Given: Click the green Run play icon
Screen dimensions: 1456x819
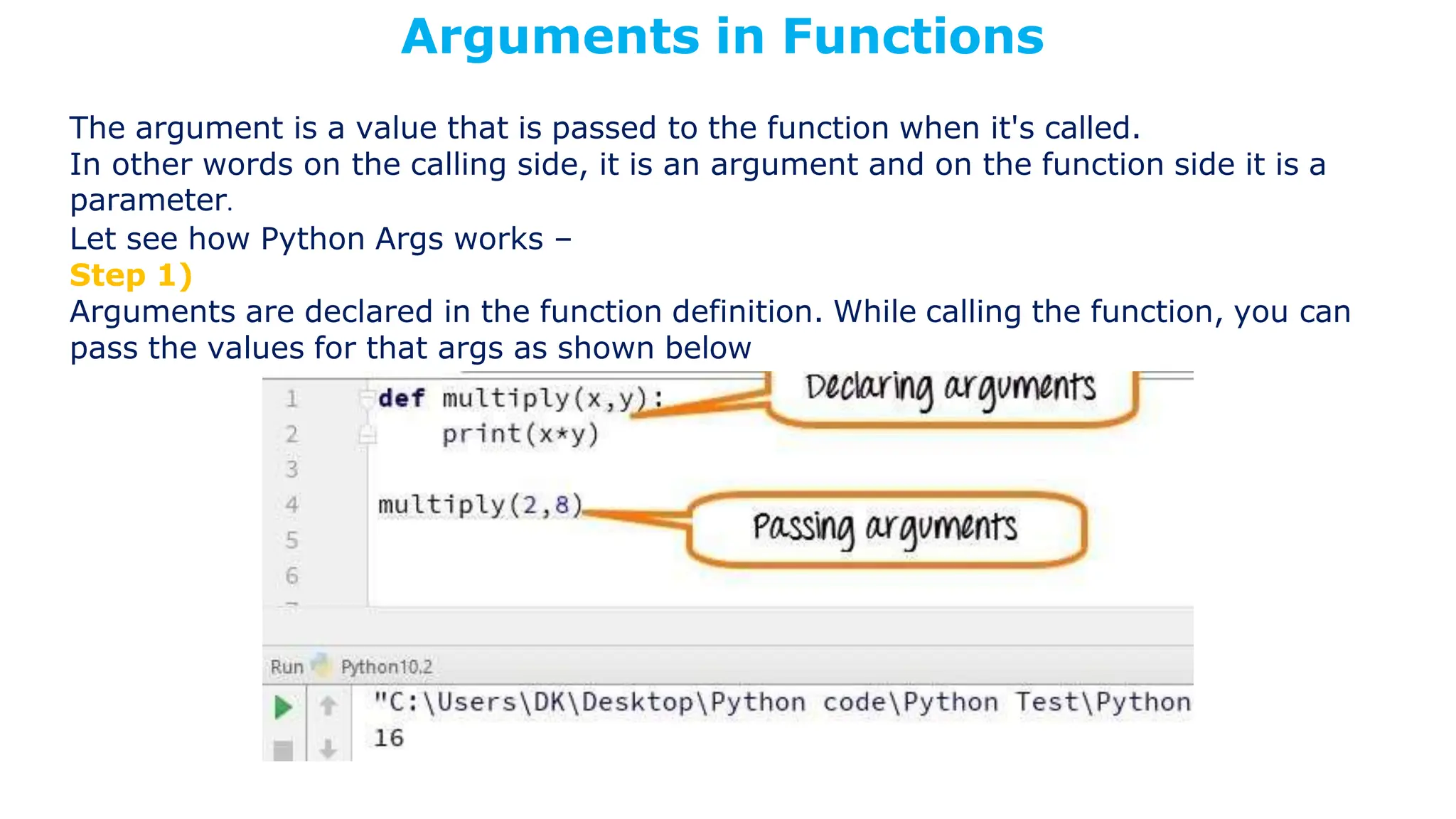Looking at the screenshot, I should [283, 707].
